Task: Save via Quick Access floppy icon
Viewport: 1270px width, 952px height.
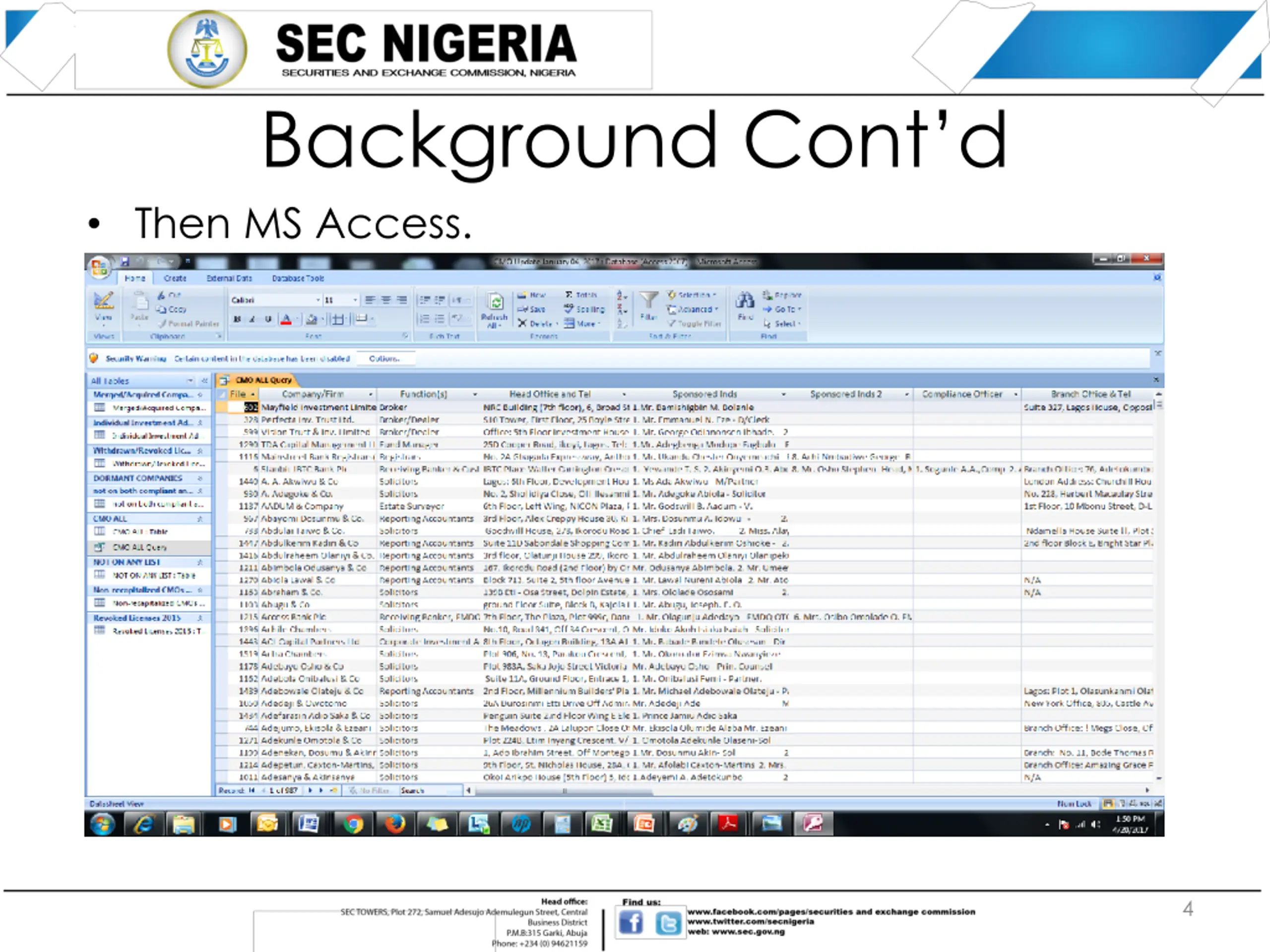Action: point(125,262)
